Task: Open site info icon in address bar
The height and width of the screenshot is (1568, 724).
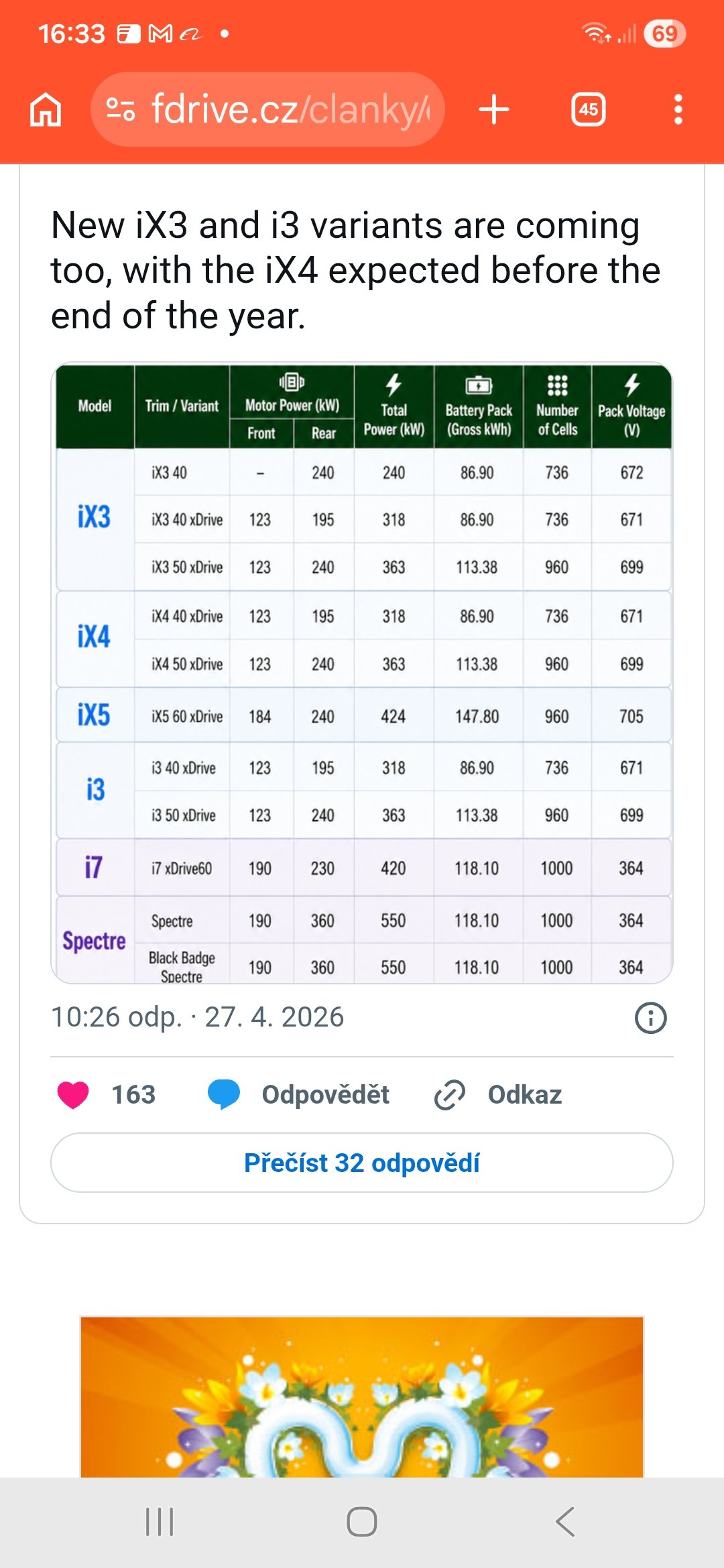Action: click(121, 109)
